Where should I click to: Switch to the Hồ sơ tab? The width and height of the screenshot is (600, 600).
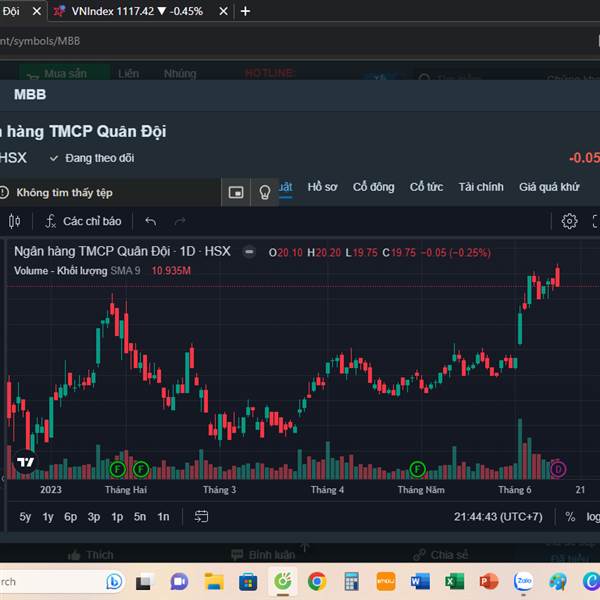coord(322,187)
